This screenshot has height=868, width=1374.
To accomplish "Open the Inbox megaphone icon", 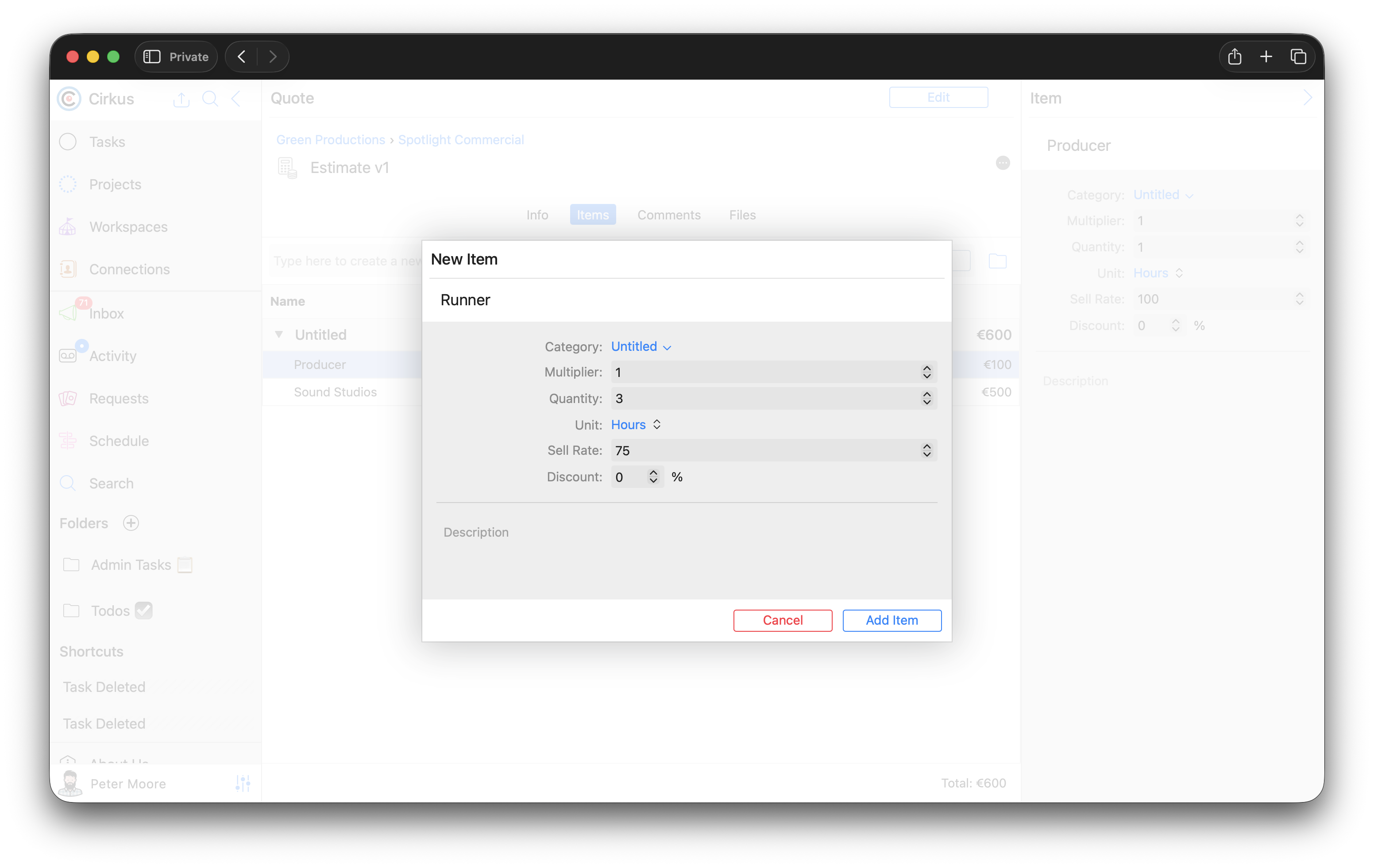I will (x=68, y=312).
